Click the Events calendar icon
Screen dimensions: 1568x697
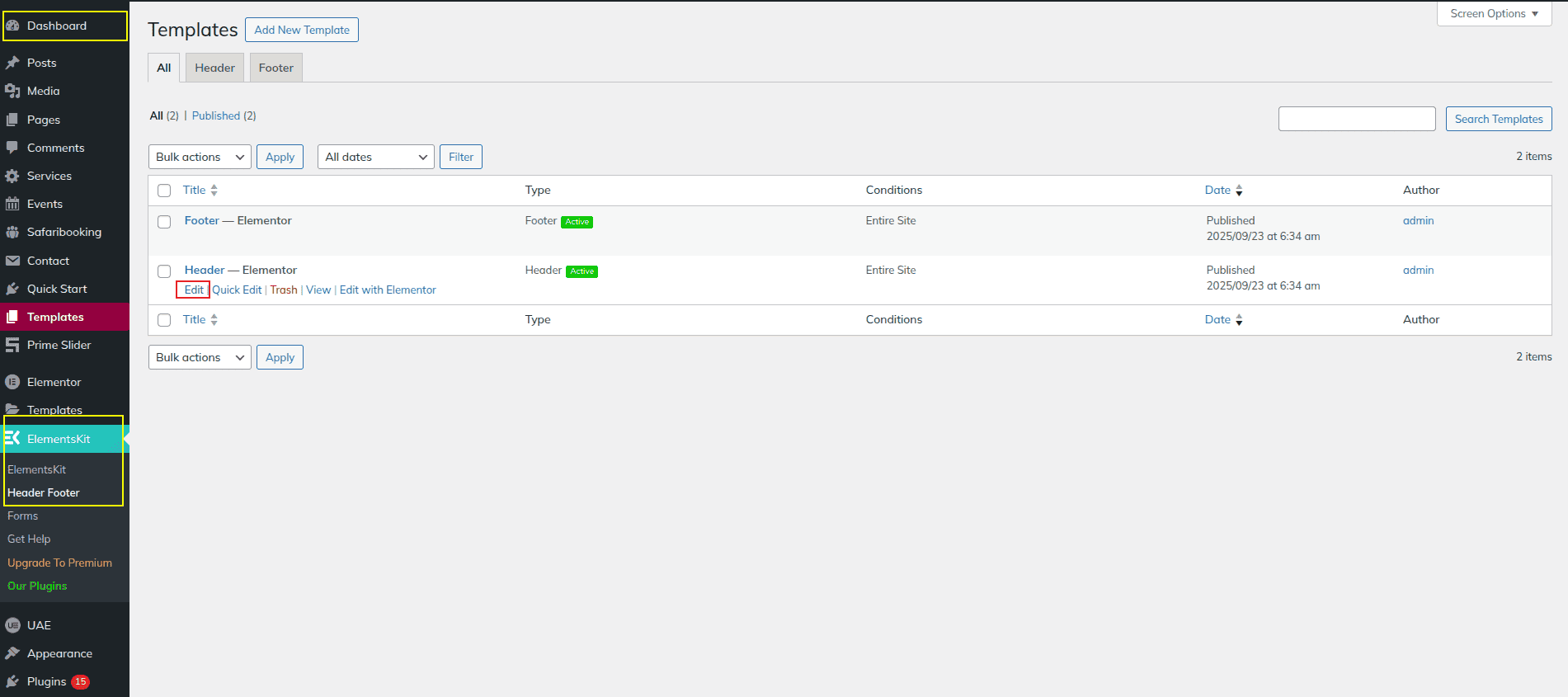click(x=12, y=204)
